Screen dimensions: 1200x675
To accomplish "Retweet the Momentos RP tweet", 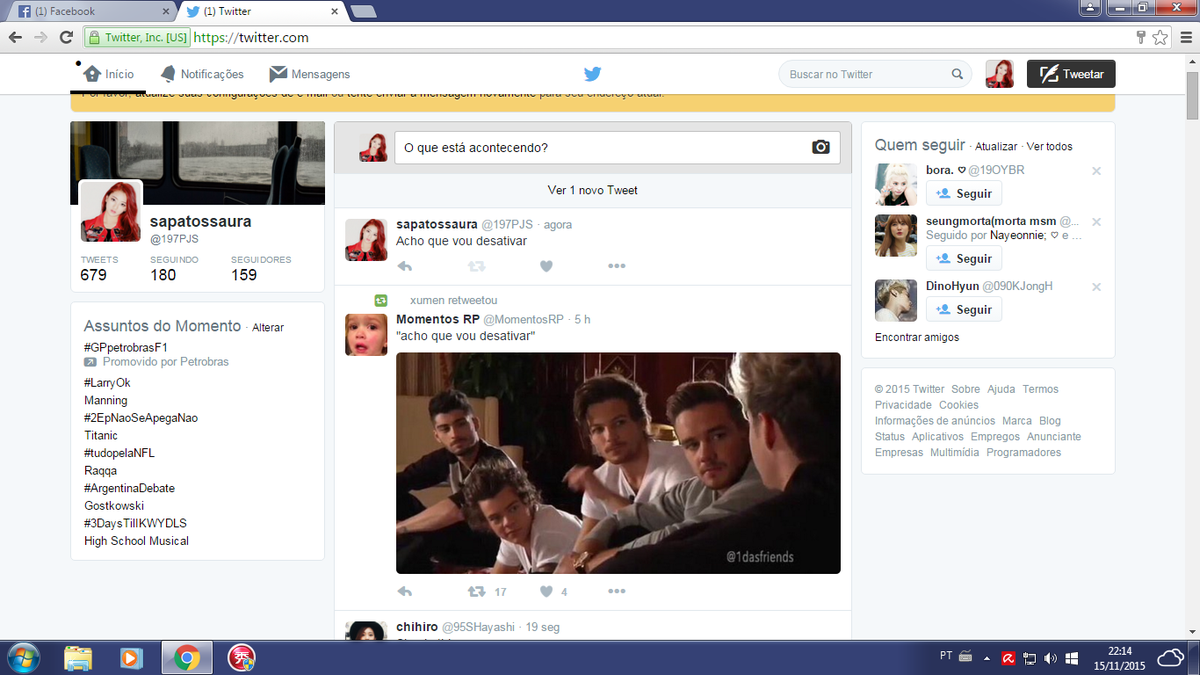I will point(477,592).
